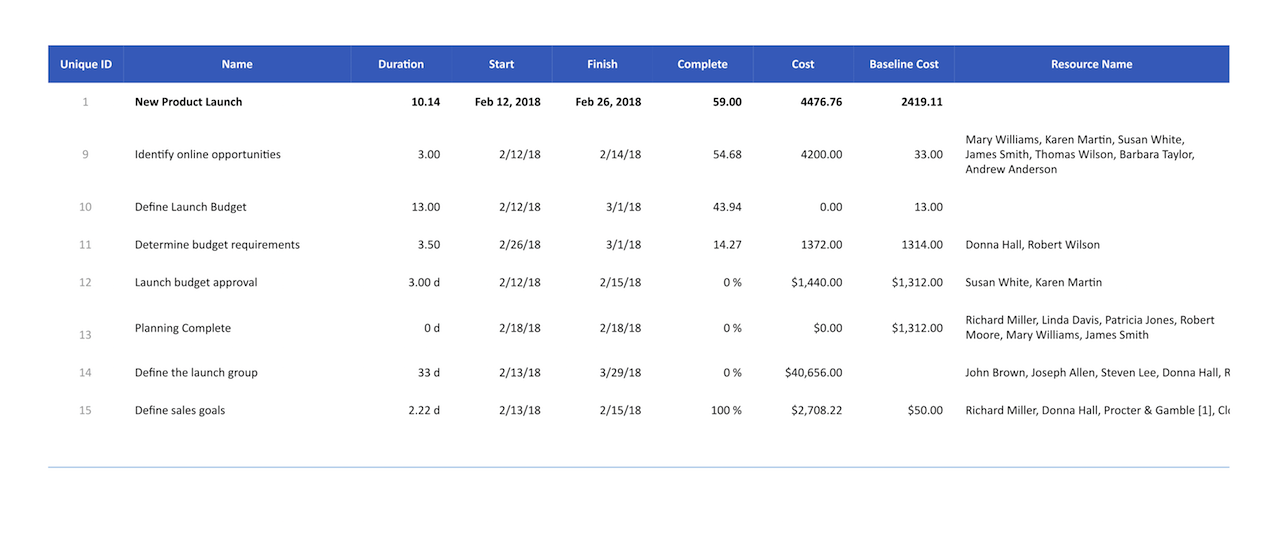
Task: Select John Brown, Joseph Allen resources
Action: pyautogui.click(x=1097, y=373)
